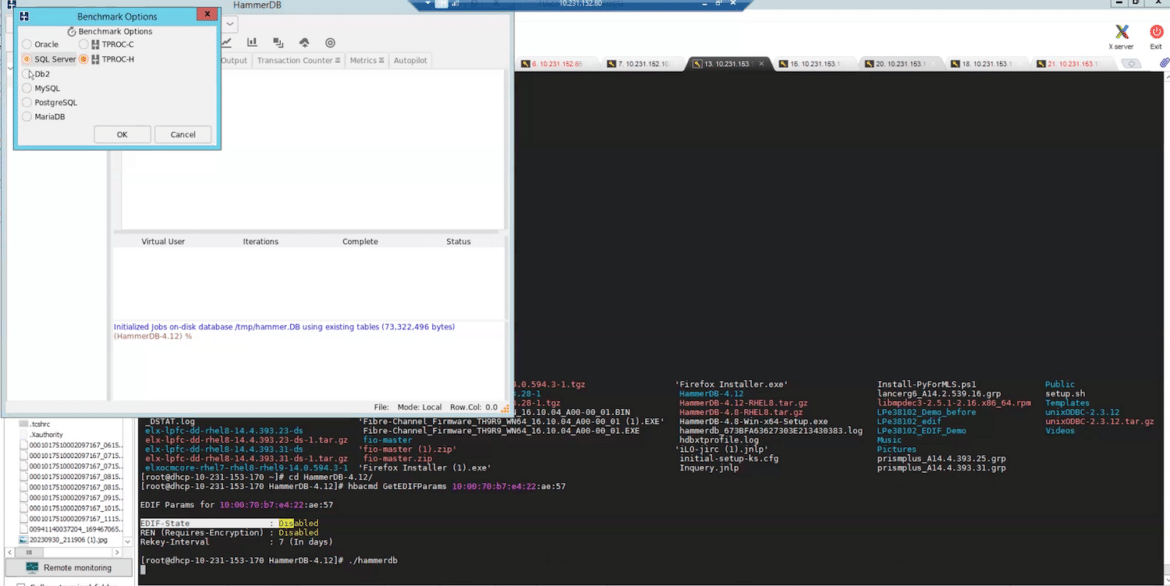Click the bar chart metrics icon in HammerDB
The width and height of the screenshot is (1170, 586).
[x=252, y=43]
